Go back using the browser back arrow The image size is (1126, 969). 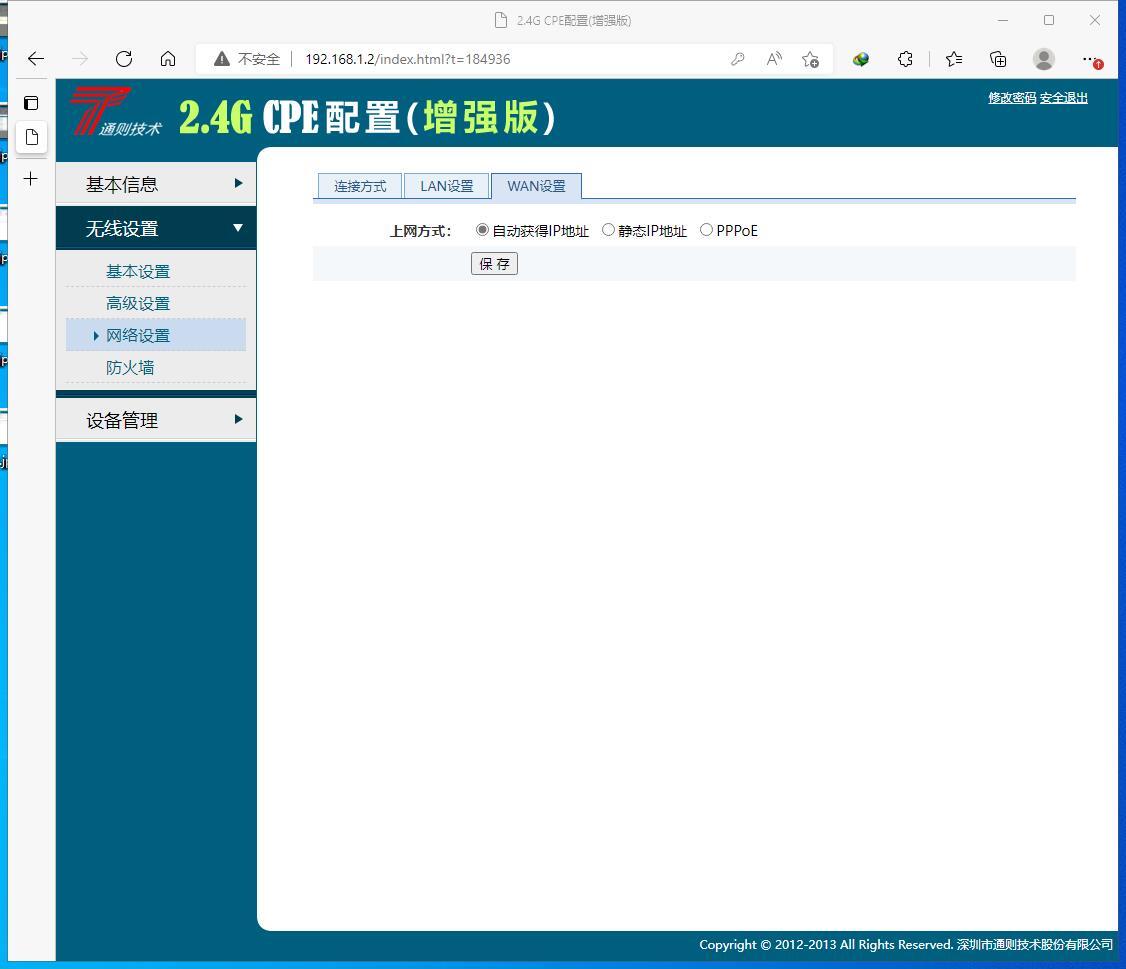35,59
